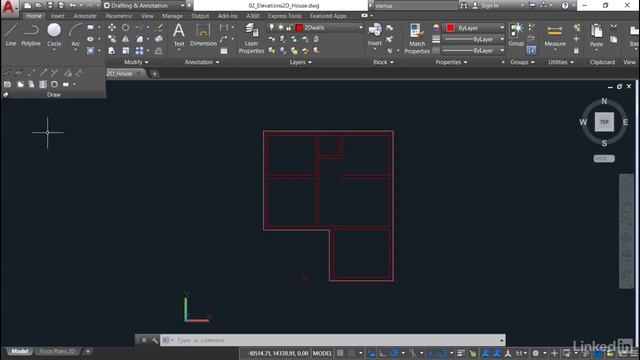This screenshot has height=360, width=640.
Task: Toggle polar tracking in status bar
Action: (x=394, y=353)
